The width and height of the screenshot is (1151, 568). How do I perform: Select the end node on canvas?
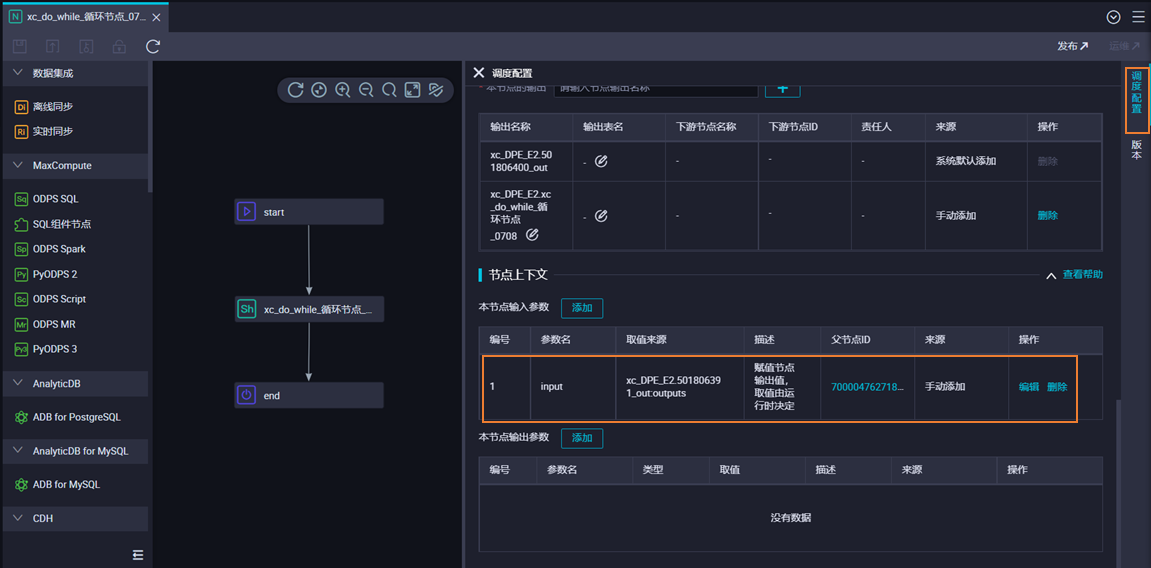308,395
